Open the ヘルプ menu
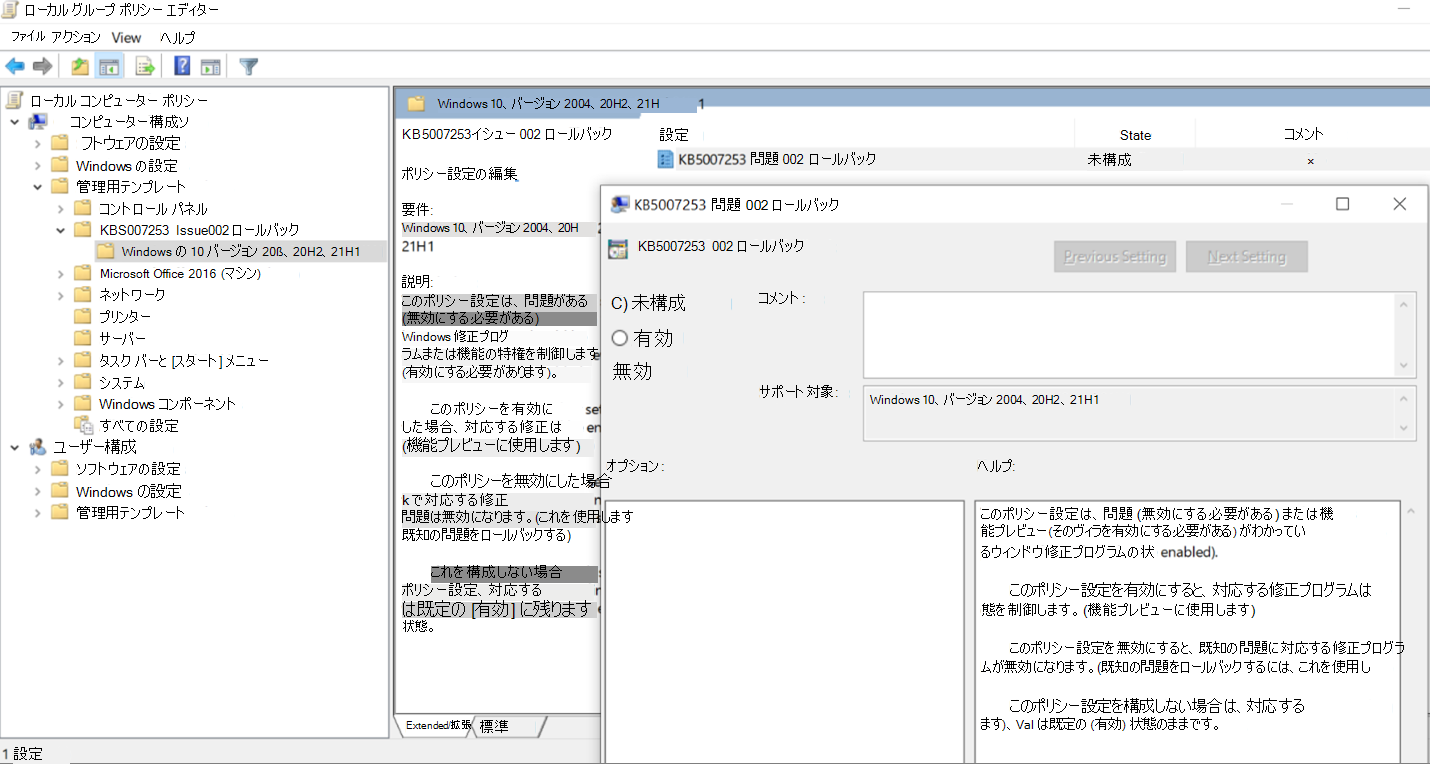 coord(178,37)
